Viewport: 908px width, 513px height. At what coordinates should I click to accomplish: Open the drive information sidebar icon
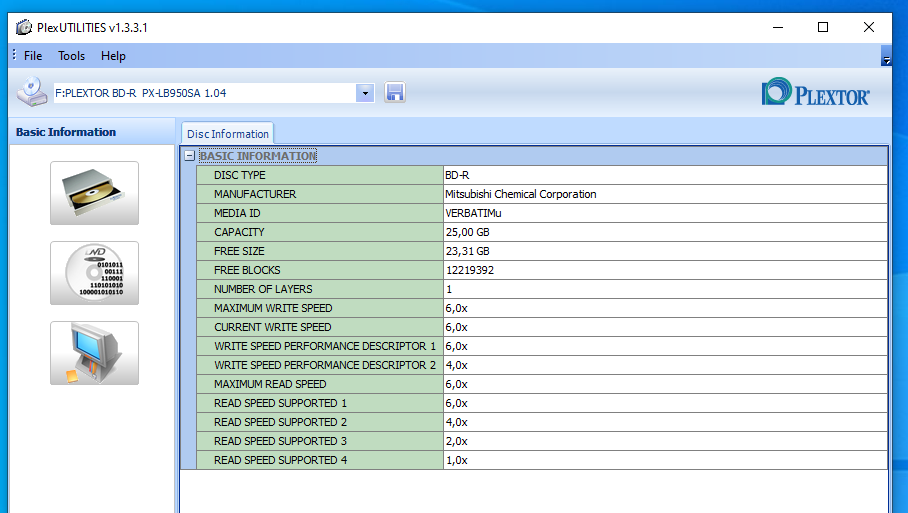click(94, 193)
